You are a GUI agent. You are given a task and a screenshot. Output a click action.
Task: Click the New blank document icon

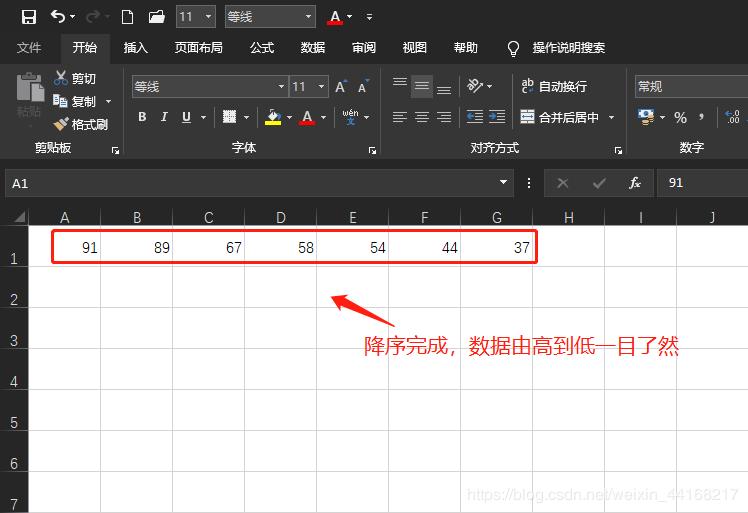[127, 17]
